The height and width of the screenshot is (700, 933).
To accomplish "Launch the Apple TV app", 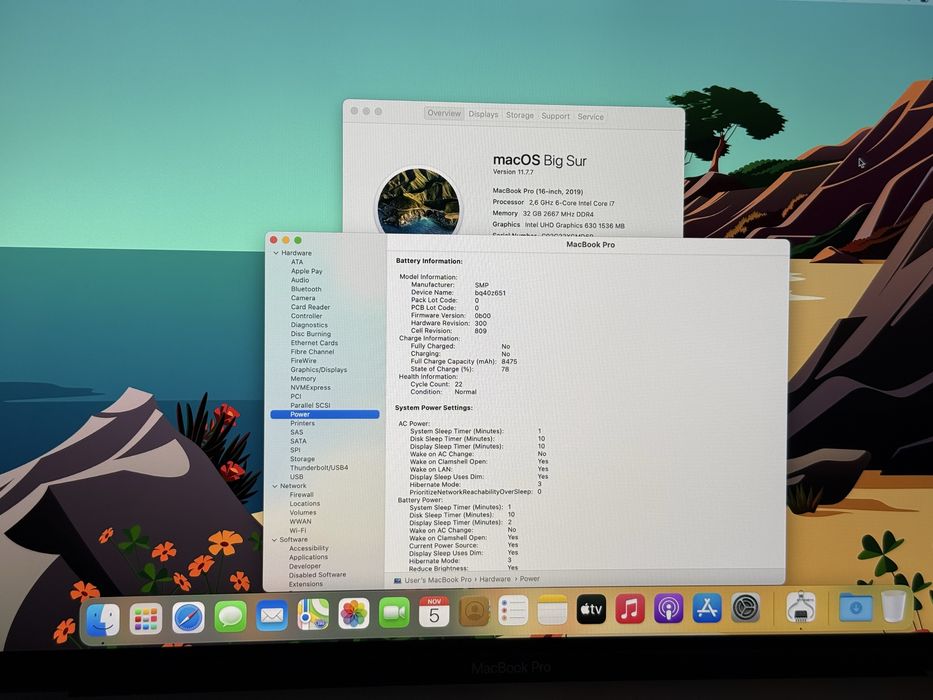I will point(591,609).
